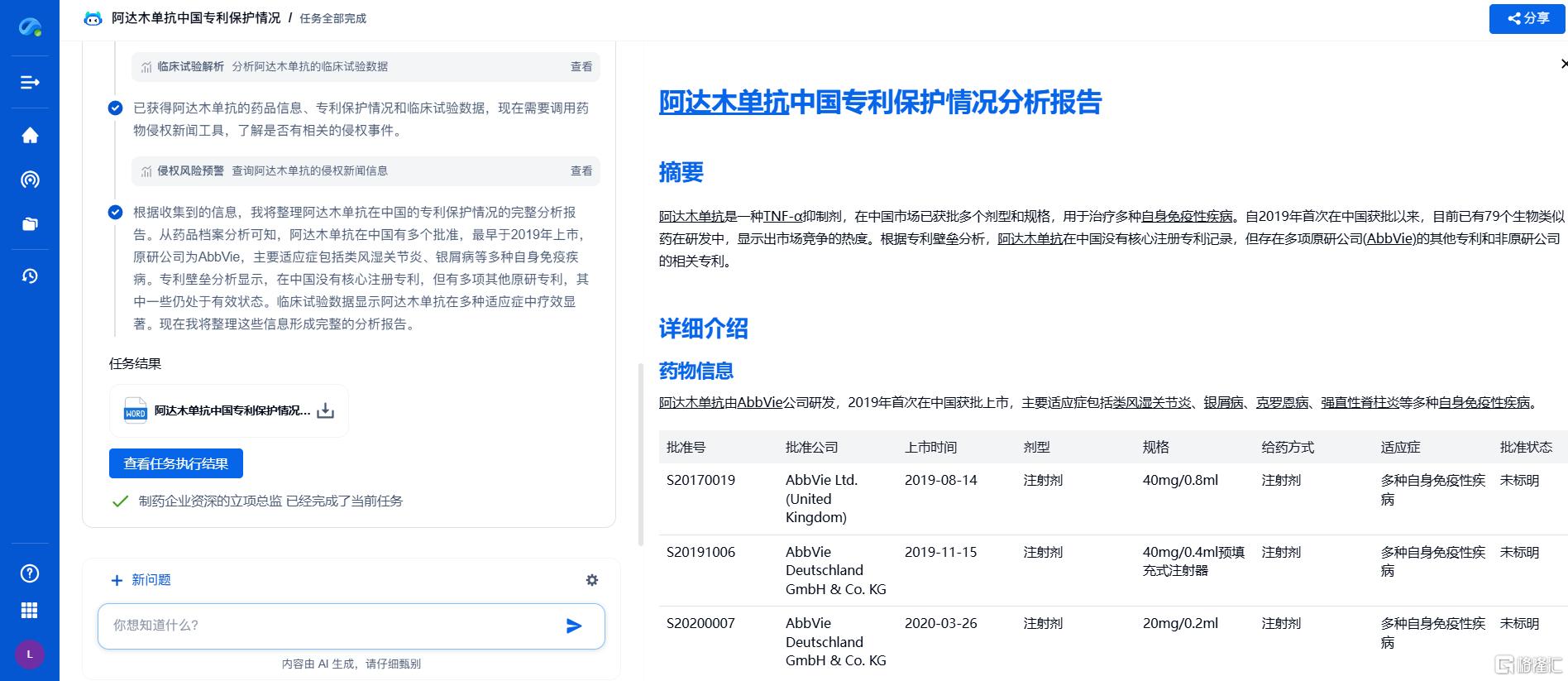Open 阿达木单抗 link in report title

[x=724, y=103]
